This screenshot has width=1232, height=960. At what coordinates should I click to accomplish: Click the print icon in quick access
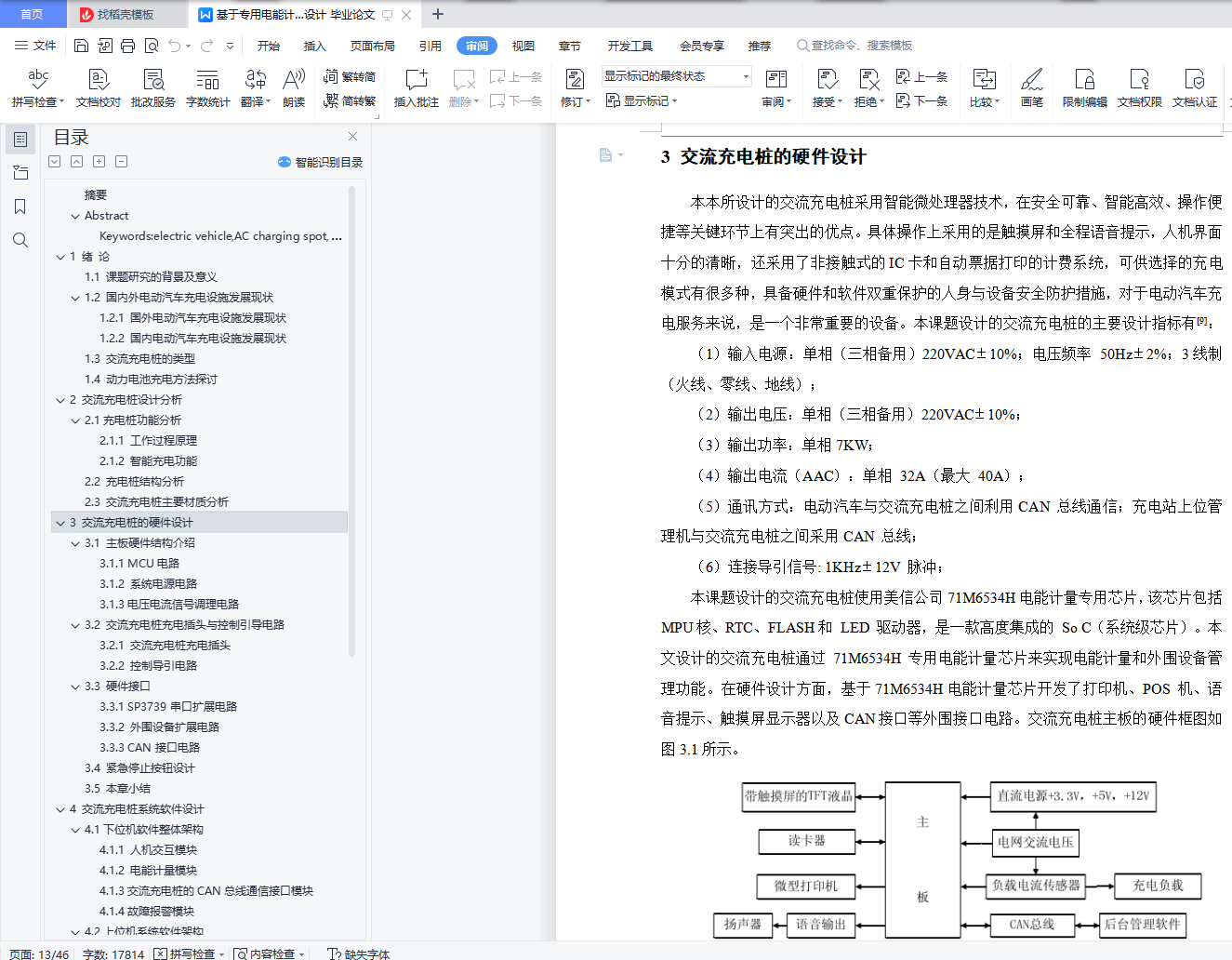click(x=128, y=46)
